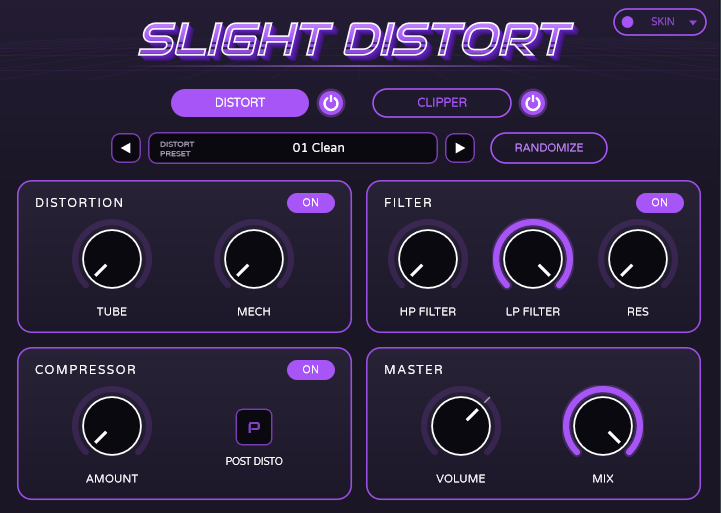
Task: Click the DISTORT PRESET label text
Action: pos(177,149)
